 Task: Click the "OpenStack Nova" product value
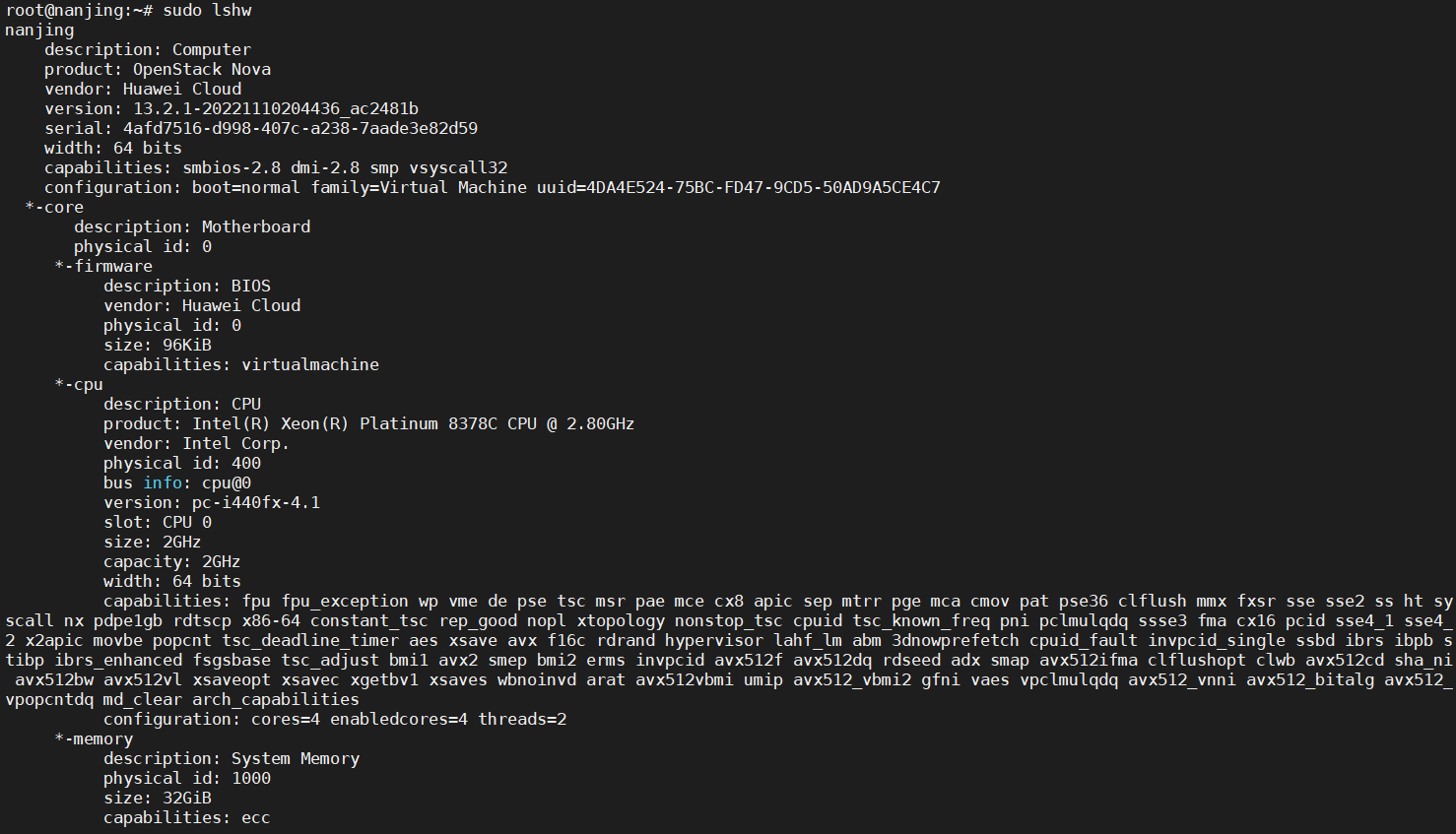202,69
